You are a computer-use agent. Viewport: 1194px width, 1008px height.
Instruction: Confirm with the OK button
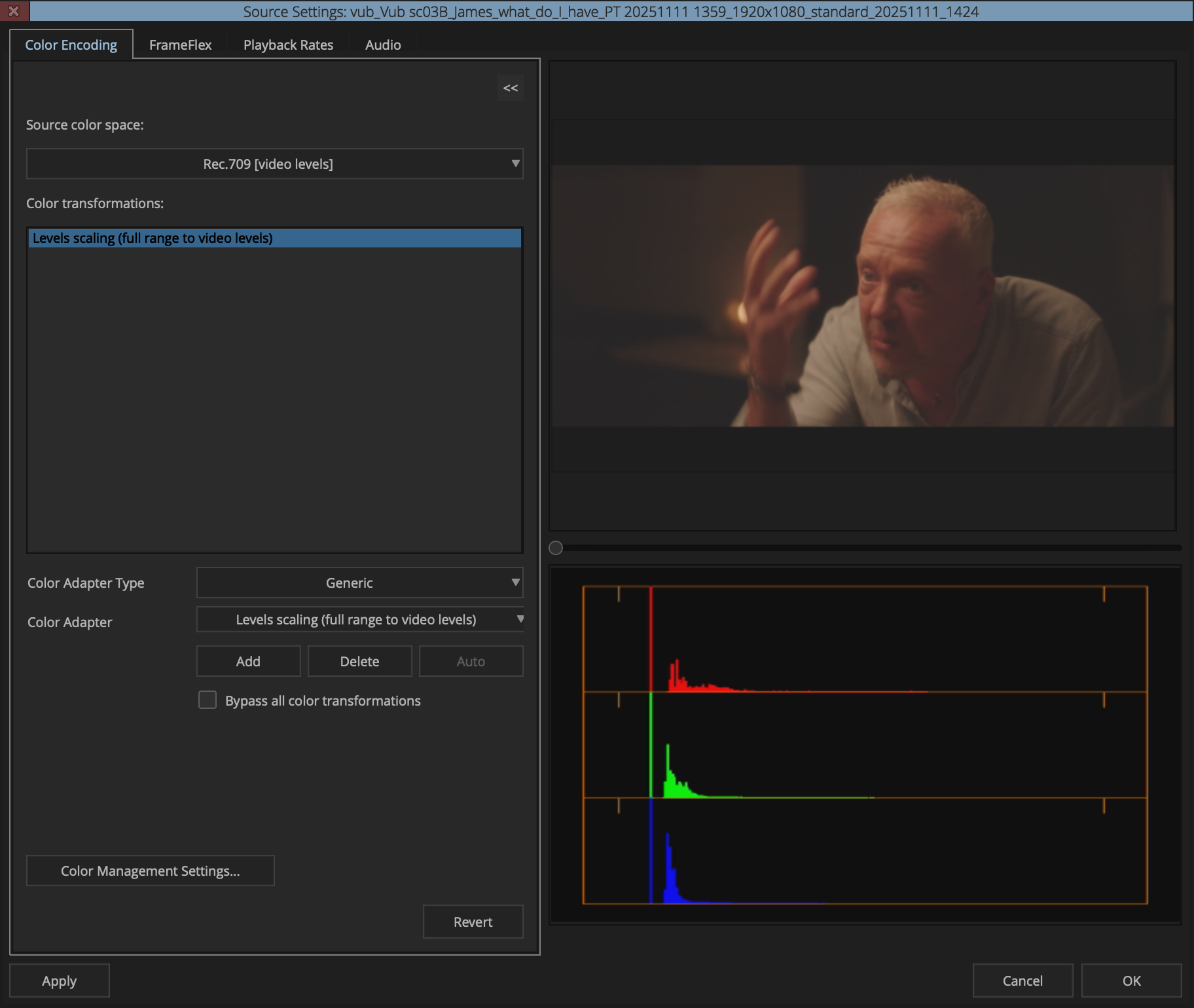1132,981
